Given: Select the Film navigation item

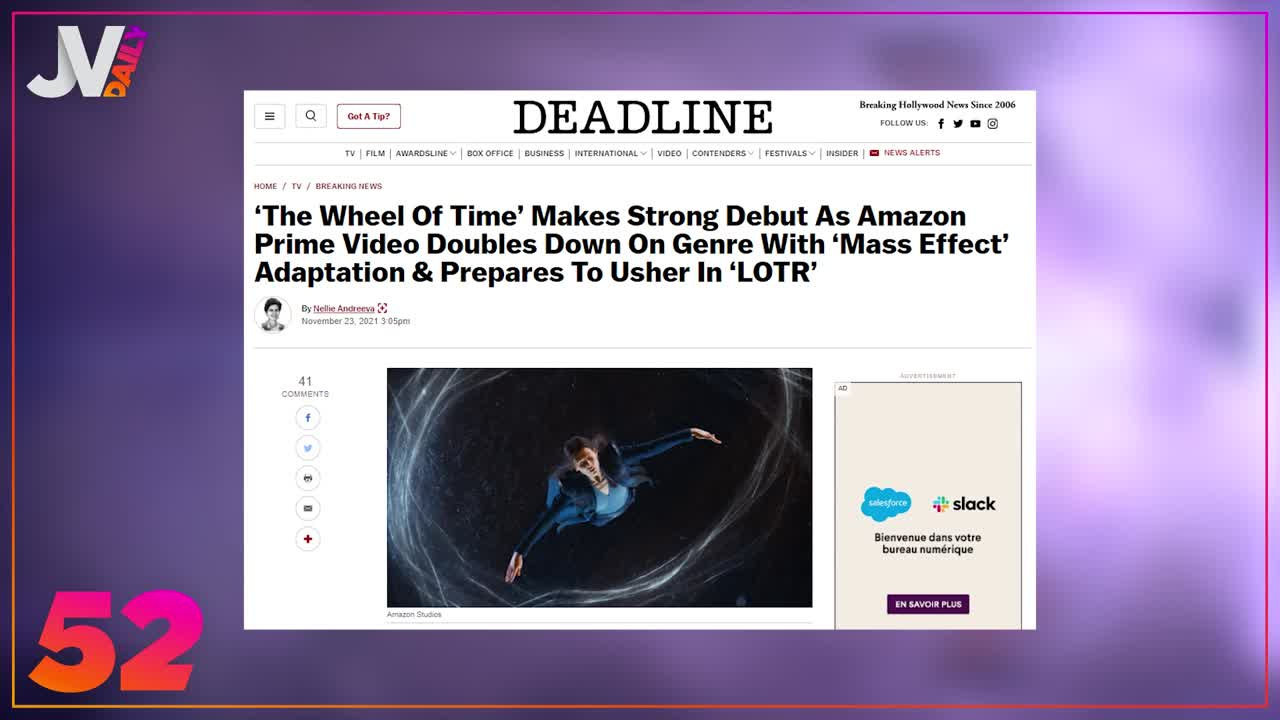Looking at the screenshot, I should pyautogui.click(x=375, y=154).
